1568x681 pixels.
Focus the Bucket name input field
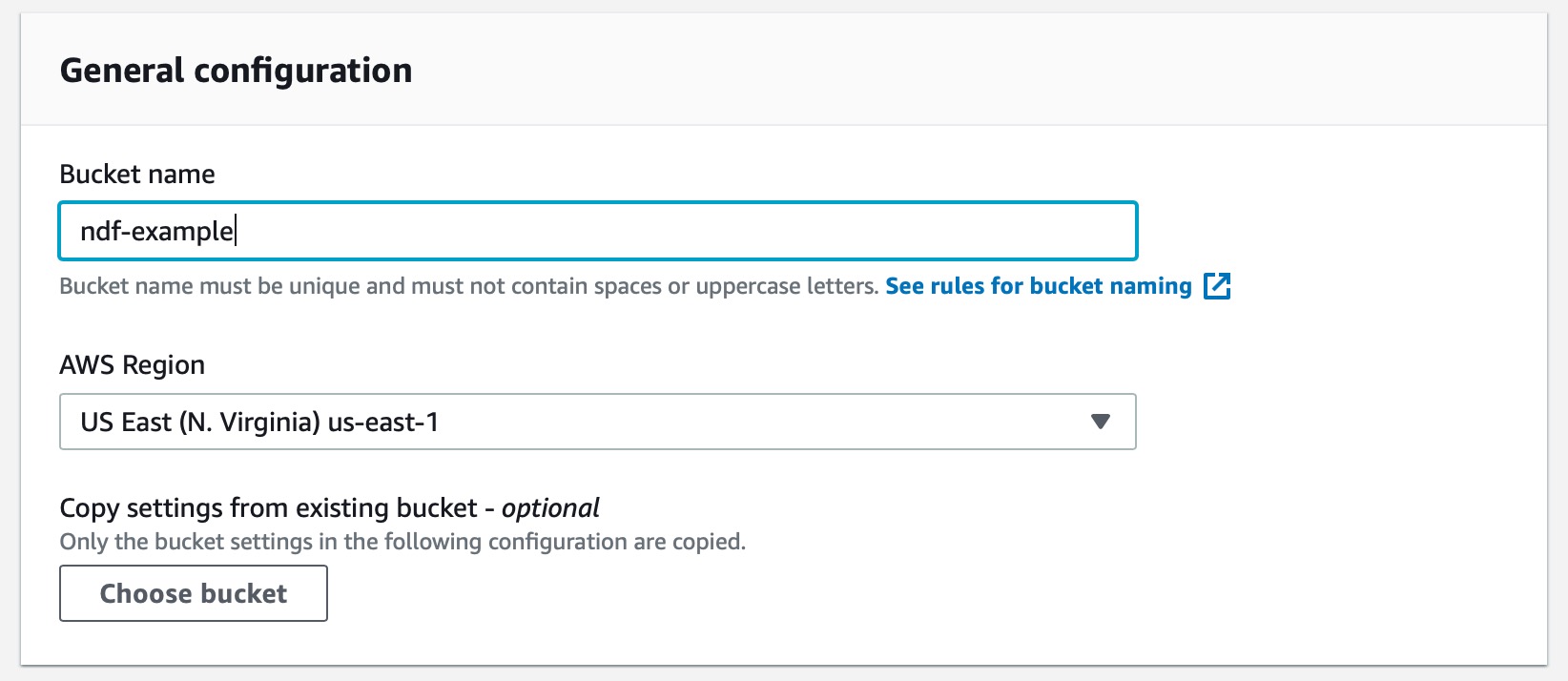(x=597, y=231)
